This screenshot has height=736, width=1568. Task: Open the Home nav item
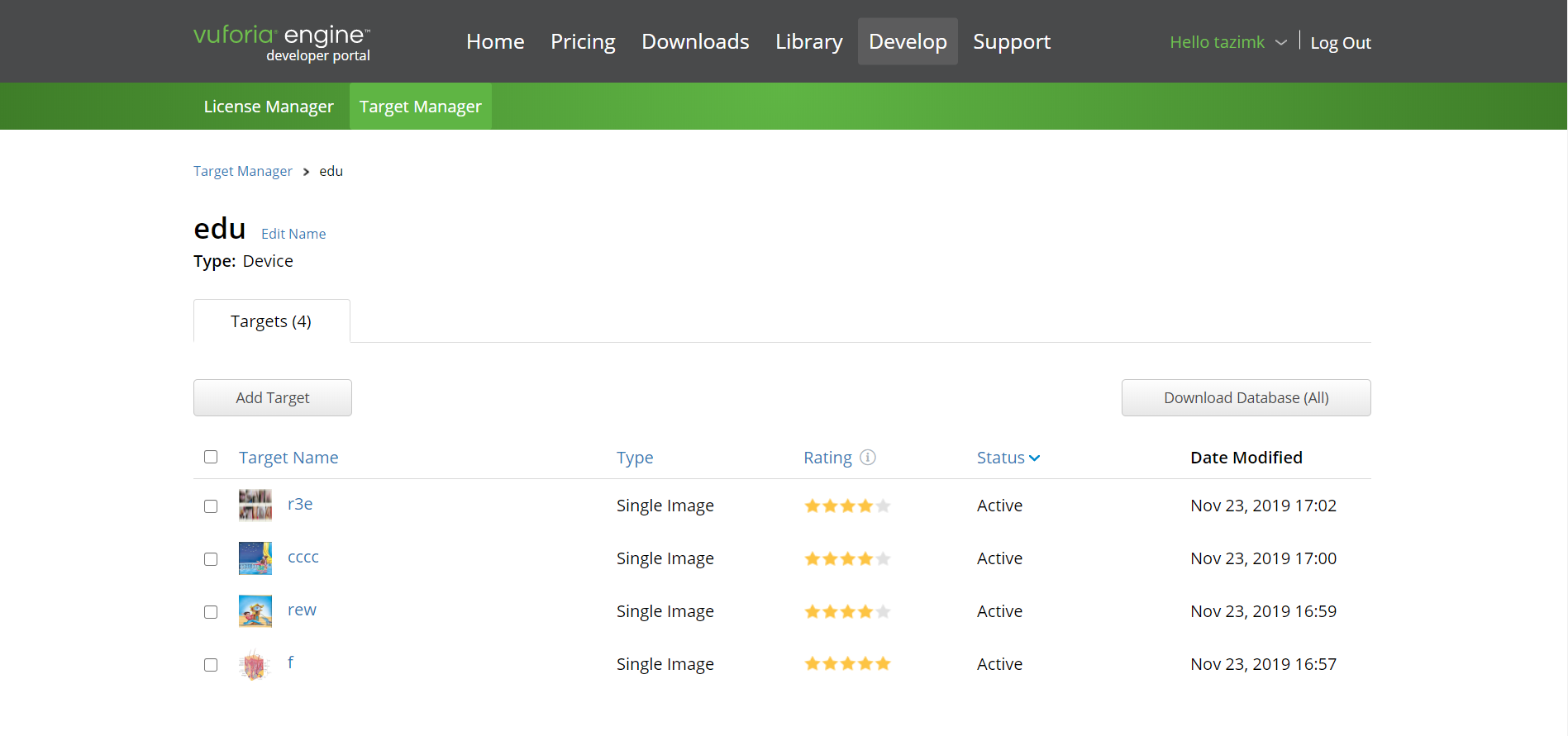pos(495,41)
